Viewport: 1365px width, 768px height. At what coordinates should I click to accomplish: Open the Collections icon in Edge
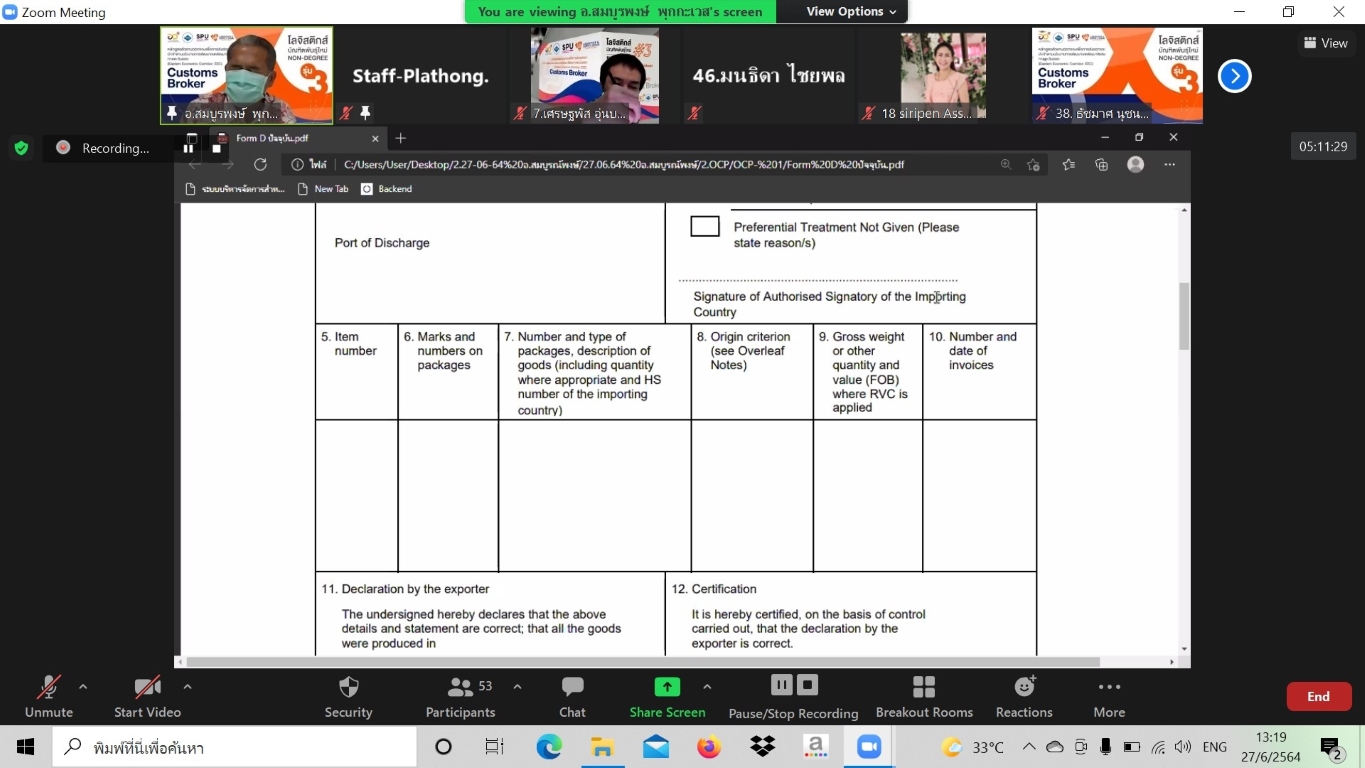tap(1102, 165)
